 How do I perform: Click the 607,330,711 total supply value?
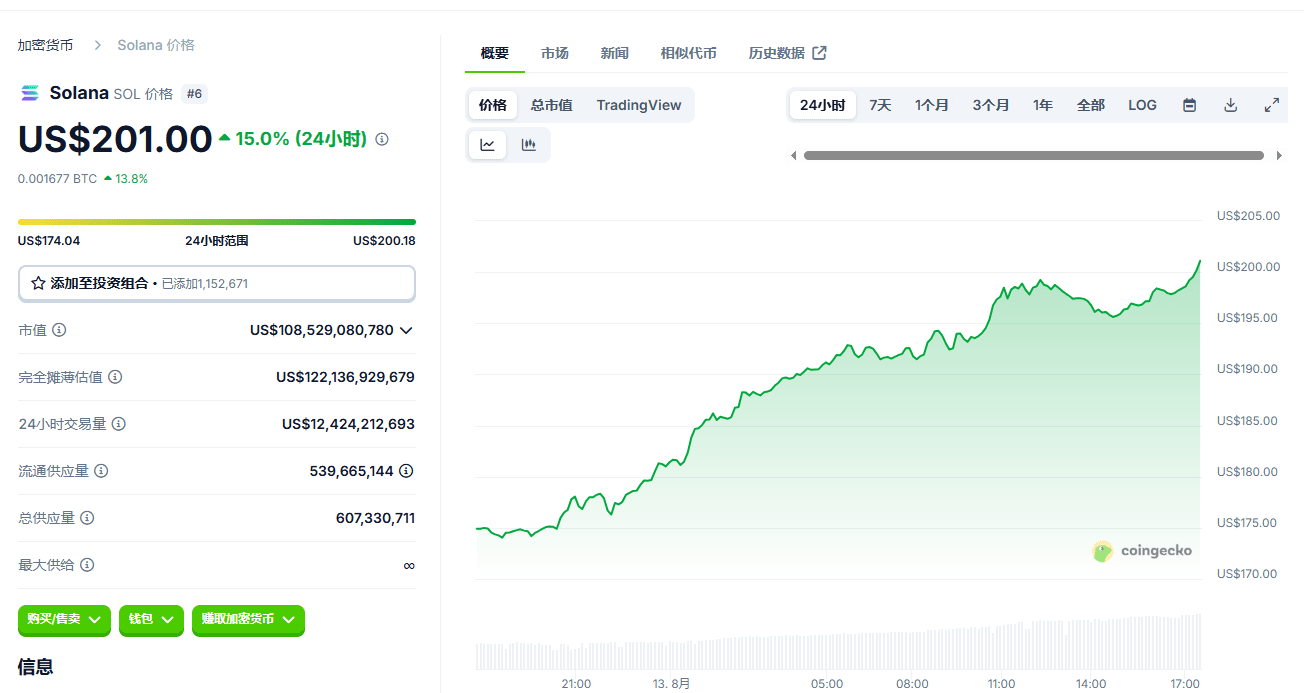[x=376, y=518]
